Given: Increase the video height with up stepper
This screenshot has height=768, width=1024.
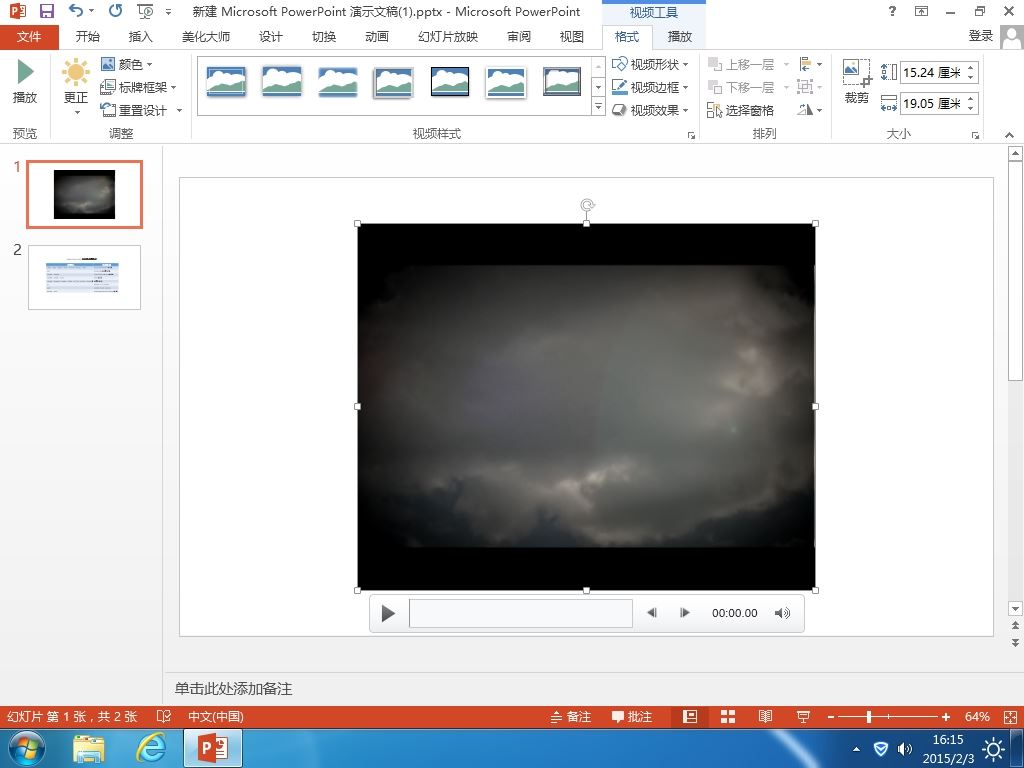Looking at the screenshot, I should [971, 67].
